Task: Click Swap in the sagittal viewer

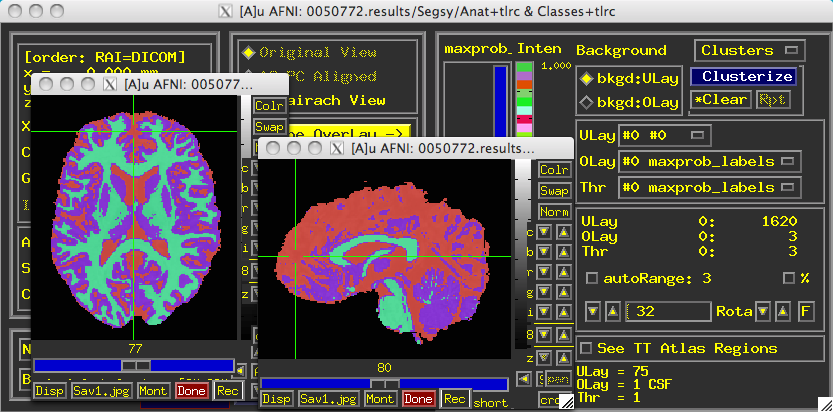Action: coord(555,191)
